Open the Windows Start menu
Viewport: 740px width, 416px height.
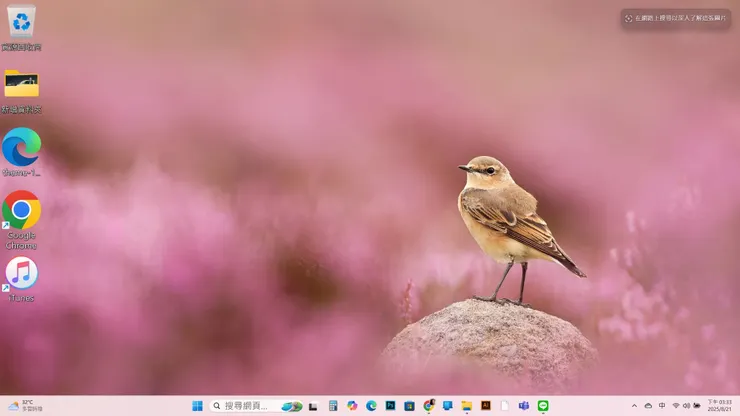point(197,406)
